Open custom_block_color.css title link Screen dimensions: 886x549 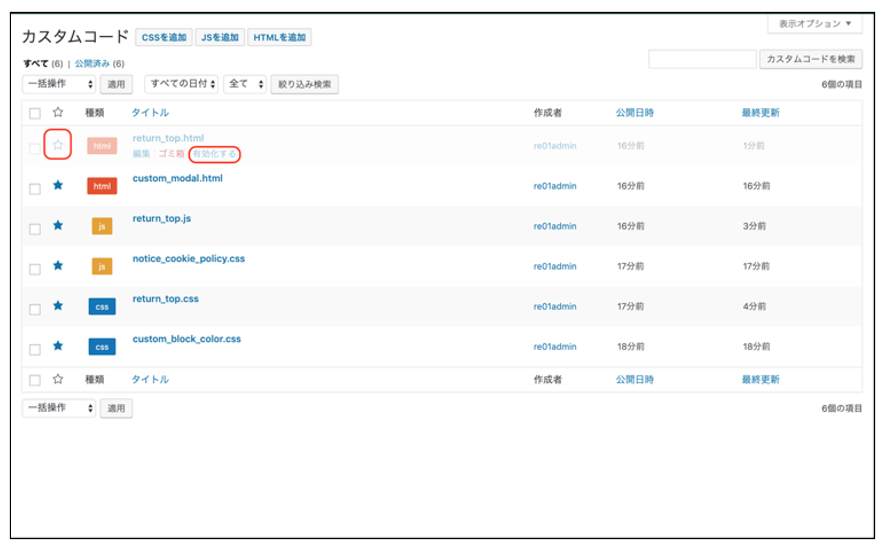pos(186,338)
